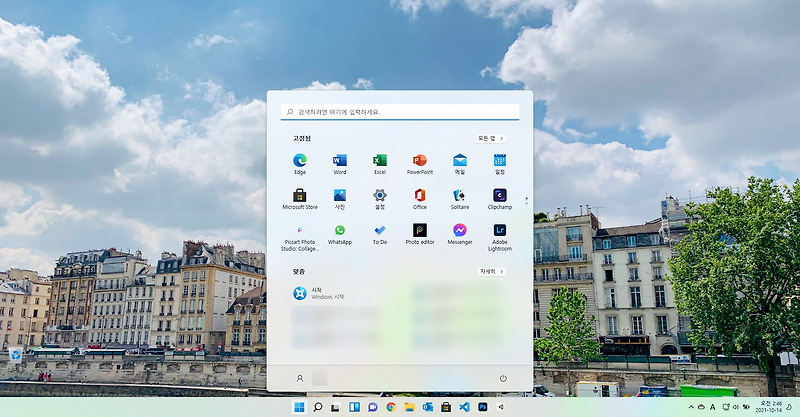Open the To Do app
The width and height of the screenshot is (800, 417).
point(380,235)
